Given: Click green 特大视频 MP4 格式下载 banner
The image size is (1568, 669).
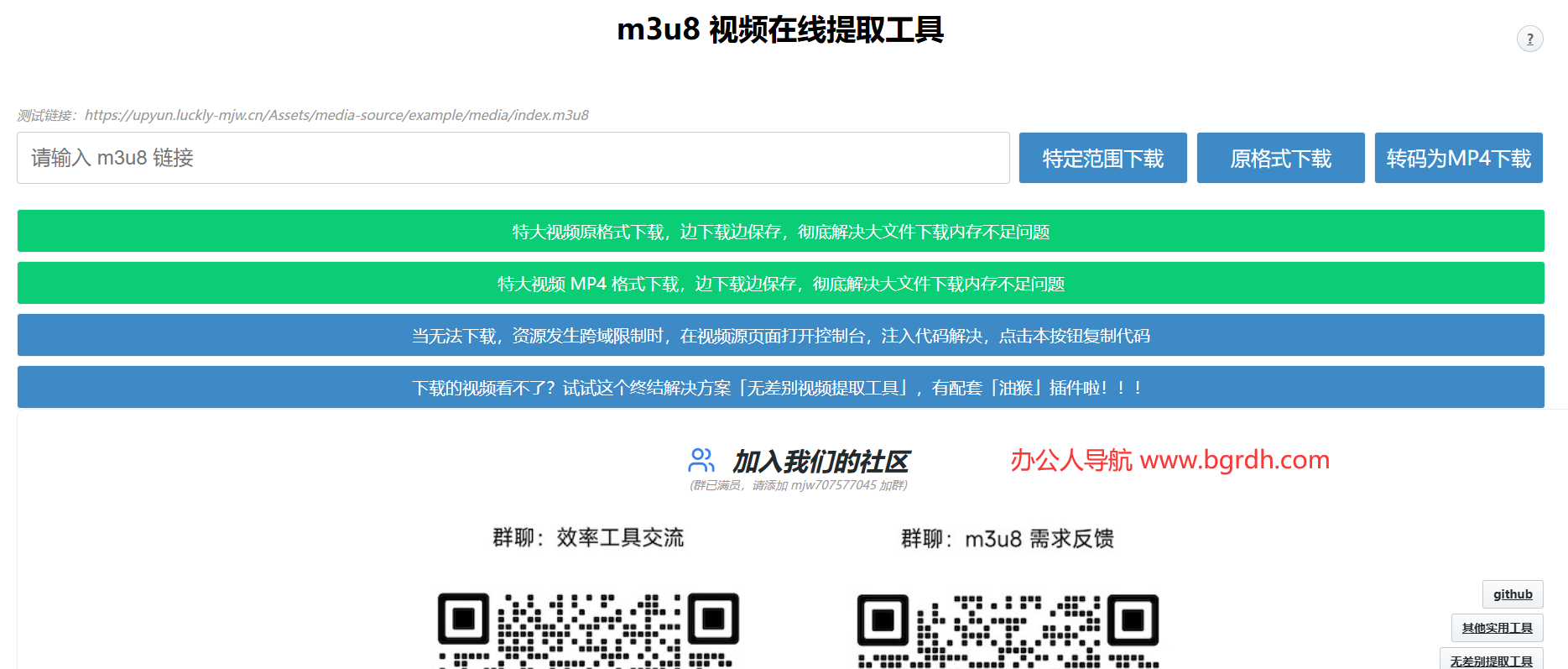Looking at the screenshot, I should tap(780, 283).
